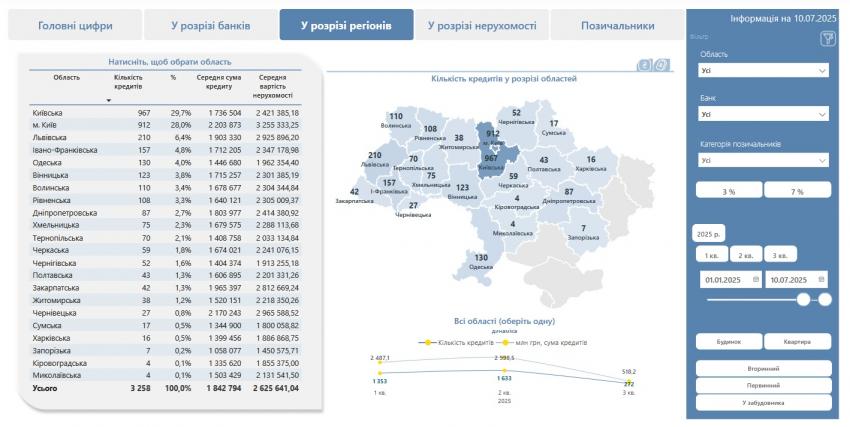Open the Позичальники tab
Viewport: 850px width, 427px height.
point(617,25)
